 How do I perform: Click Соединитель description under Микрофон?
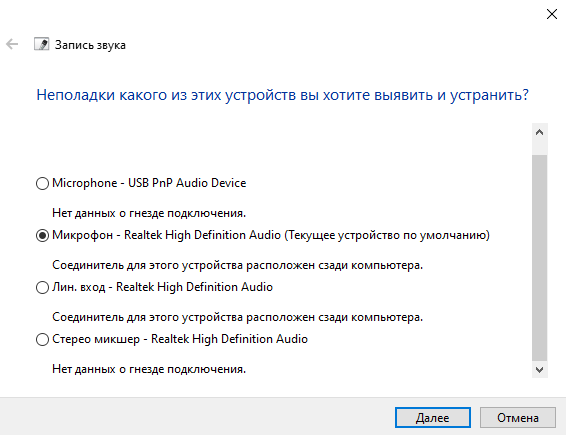point(238,265)
